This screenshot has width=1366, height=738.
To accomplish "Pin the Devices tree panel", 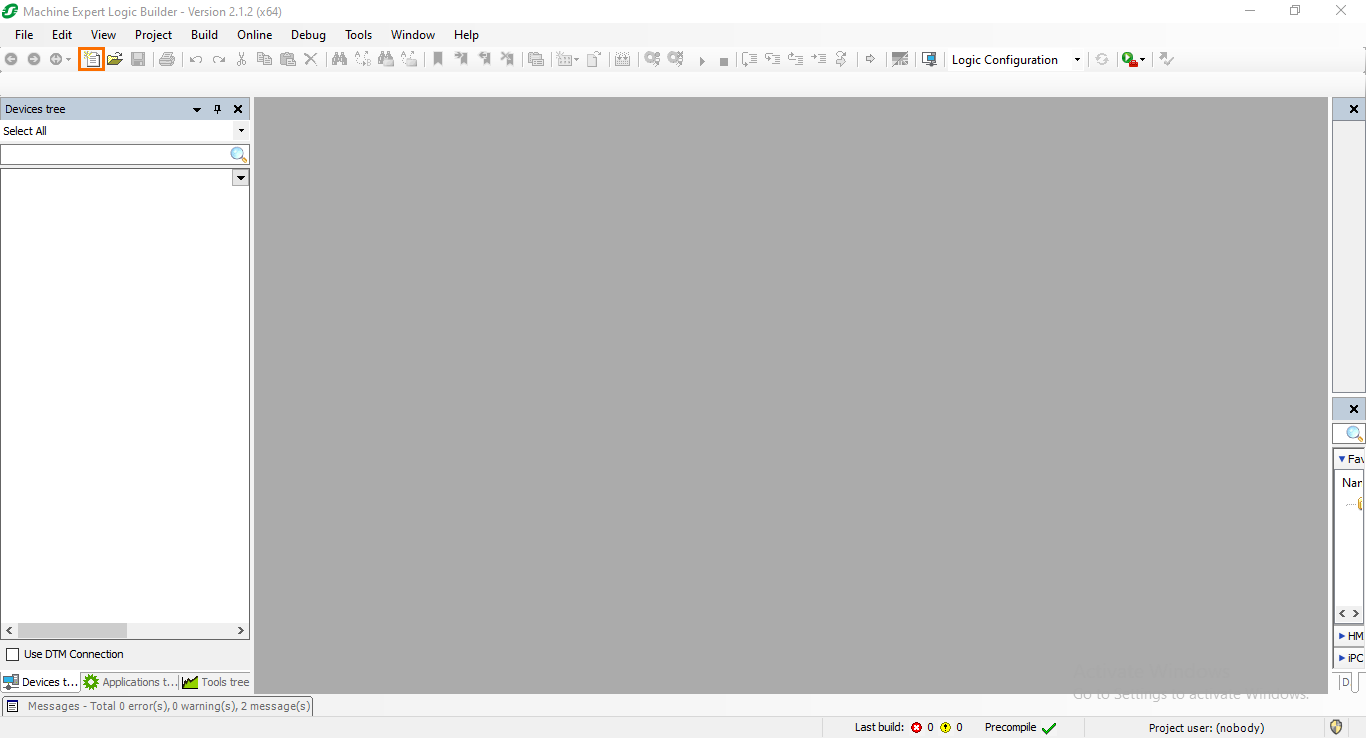I will click(x=217, y=109).
